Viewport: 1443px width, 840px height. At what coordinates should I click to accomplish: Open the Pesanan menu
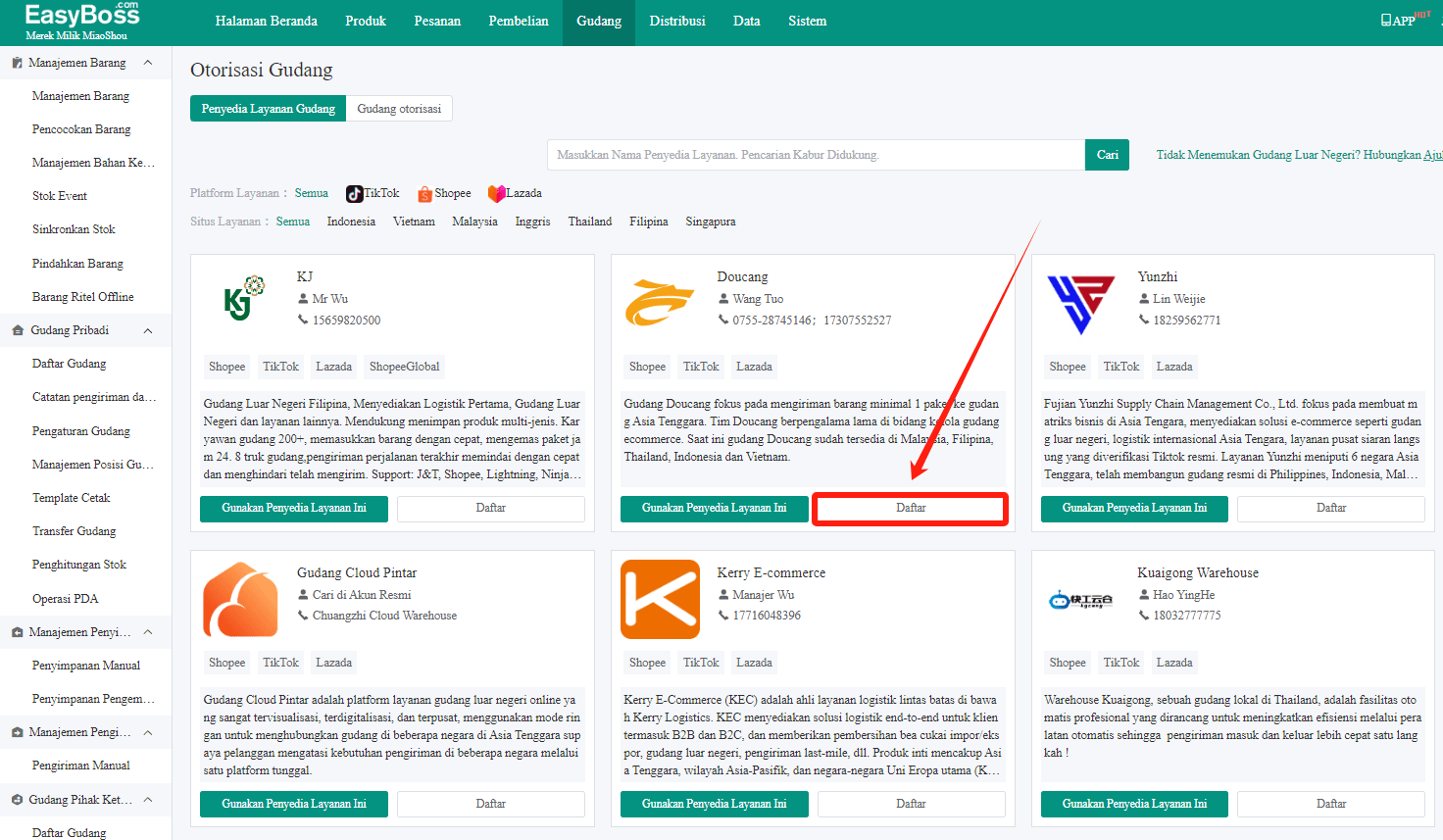pos(437,21)
